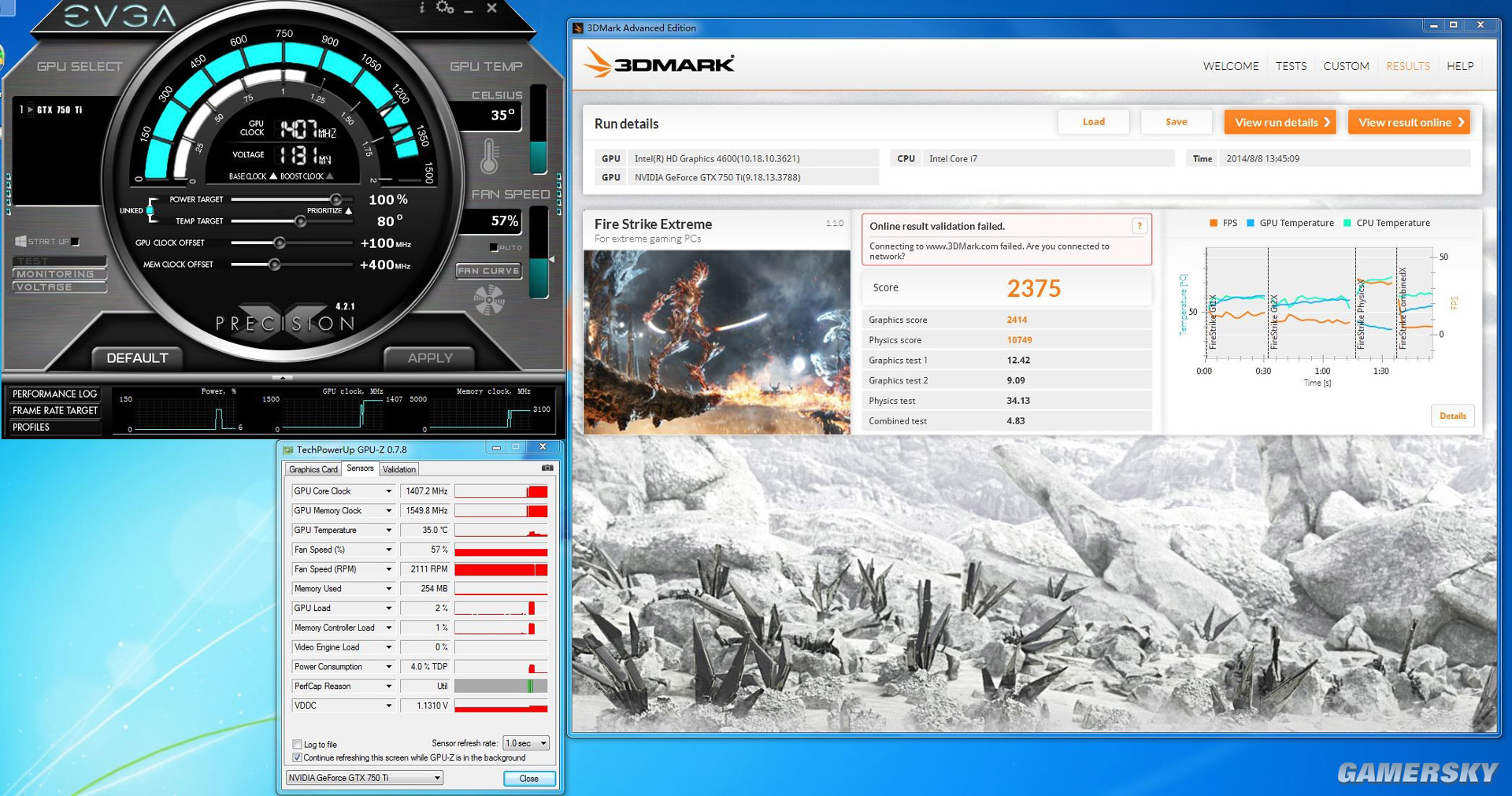The width and height of the screenshot is (1512, 796).
Task: Open EVGA Precision settings gear
Action: tap(445, 8)
